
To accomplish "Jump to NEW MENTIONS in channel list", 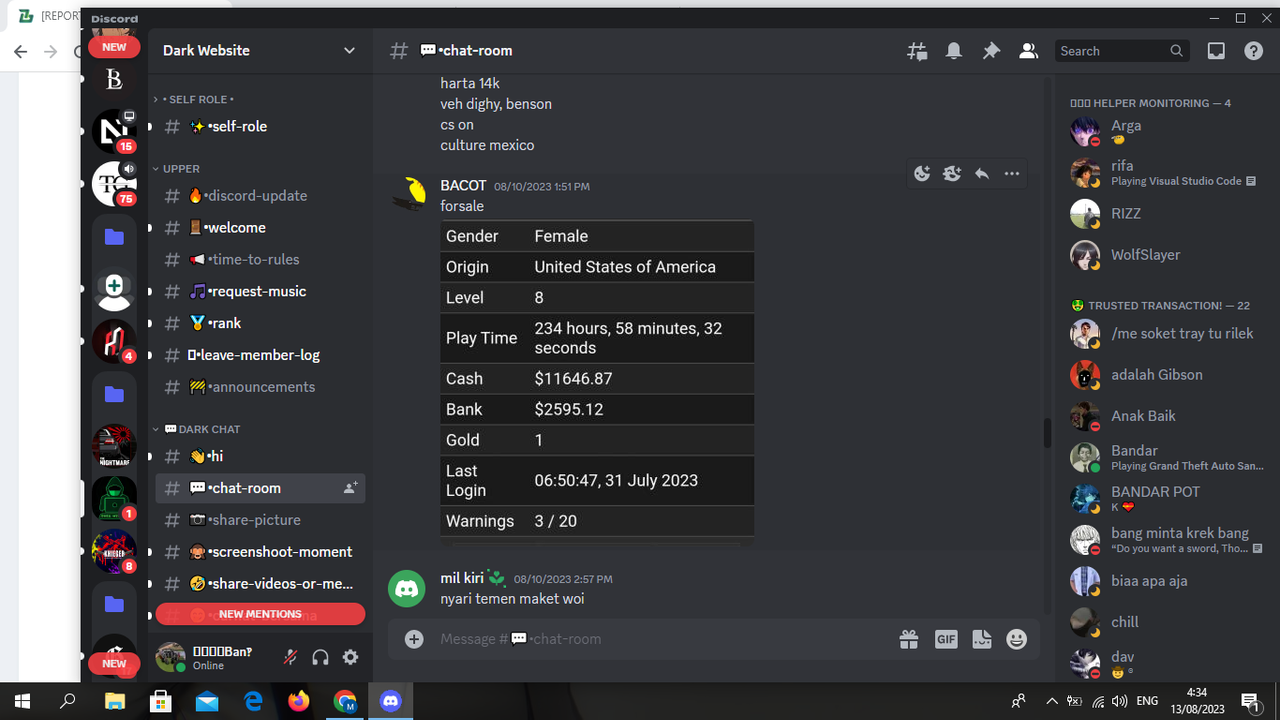I will point(260,614).
